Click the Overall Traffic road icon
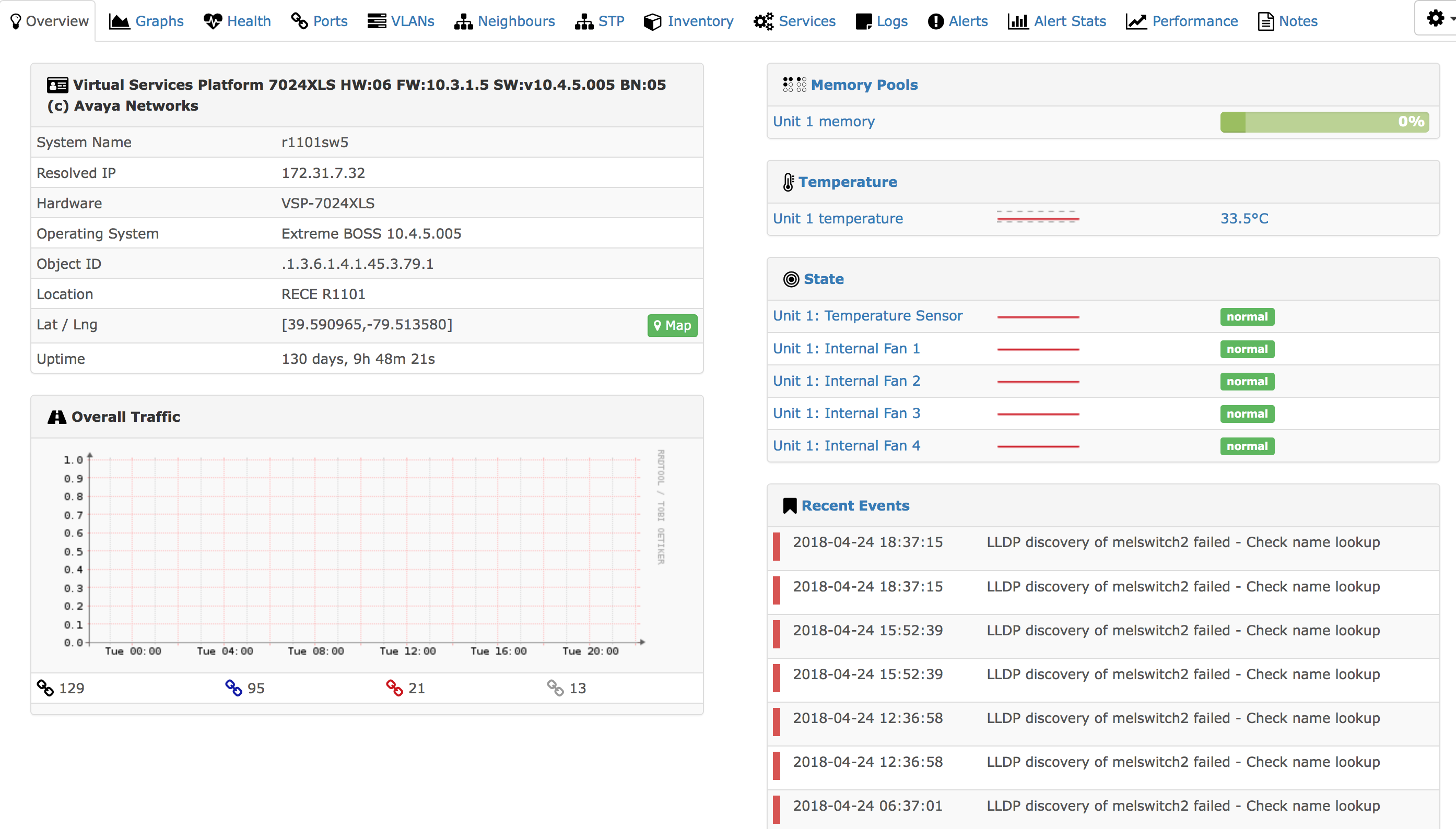This screenshot has height=829, width=1456. tap(57, 417)
